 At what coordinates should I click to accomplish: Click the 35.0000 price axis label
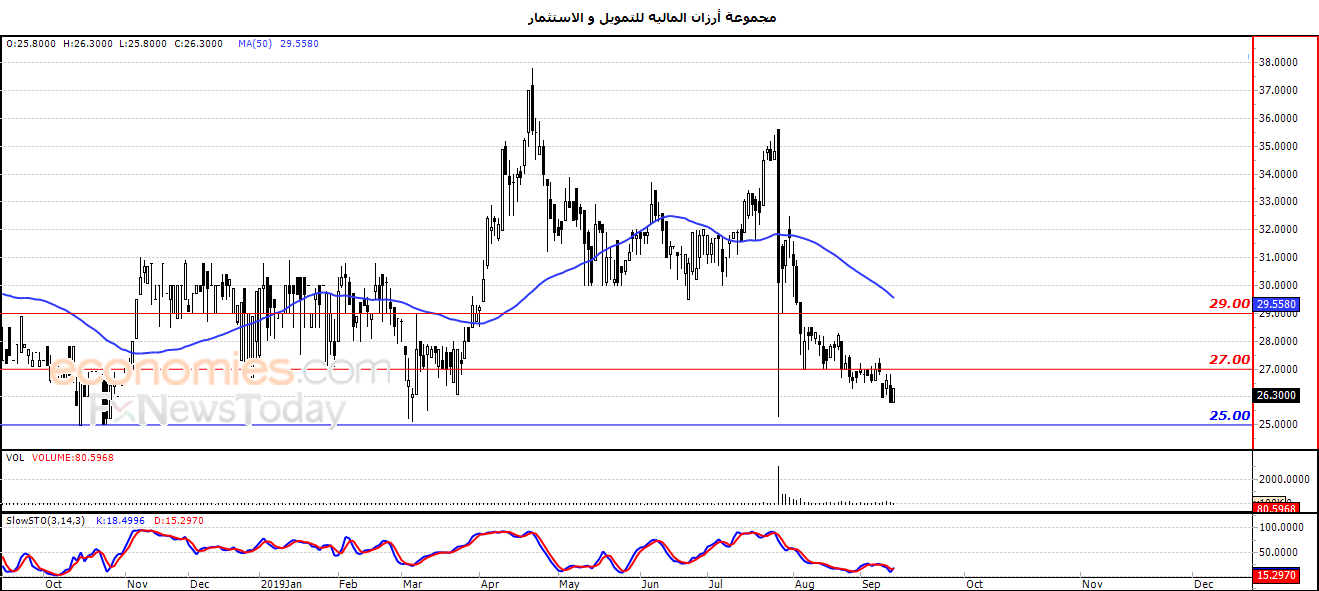pyautogui.click(x=1279, y=146)
